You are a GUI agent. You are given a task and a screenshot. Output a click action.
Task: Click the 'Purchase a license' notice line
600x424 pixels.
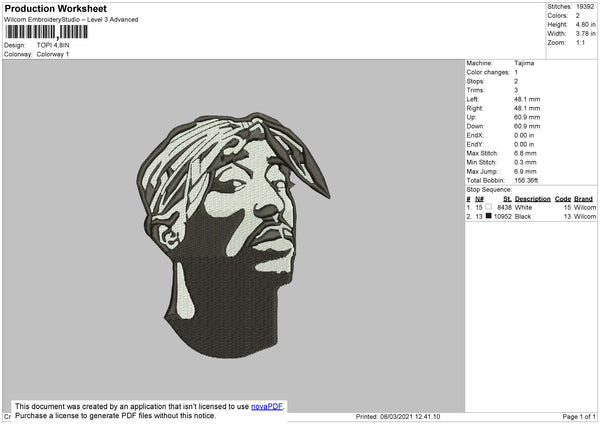tap(115, 416)
